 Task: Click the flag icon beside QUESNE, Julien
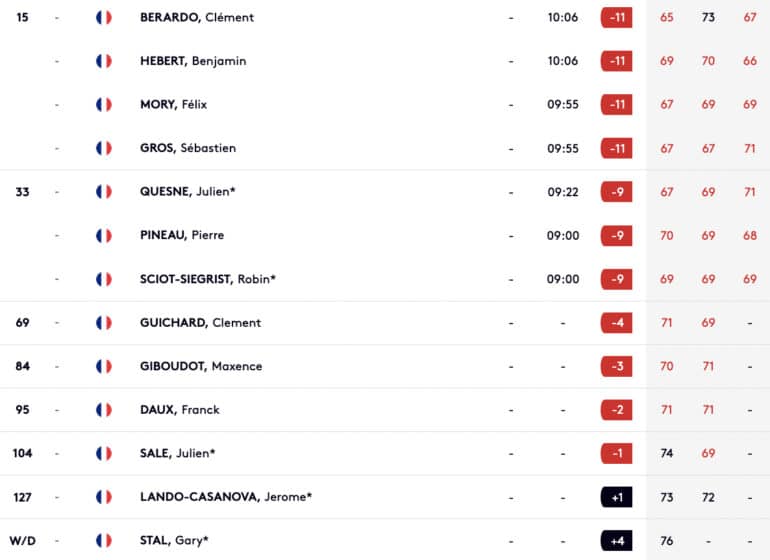coord(104,192)
